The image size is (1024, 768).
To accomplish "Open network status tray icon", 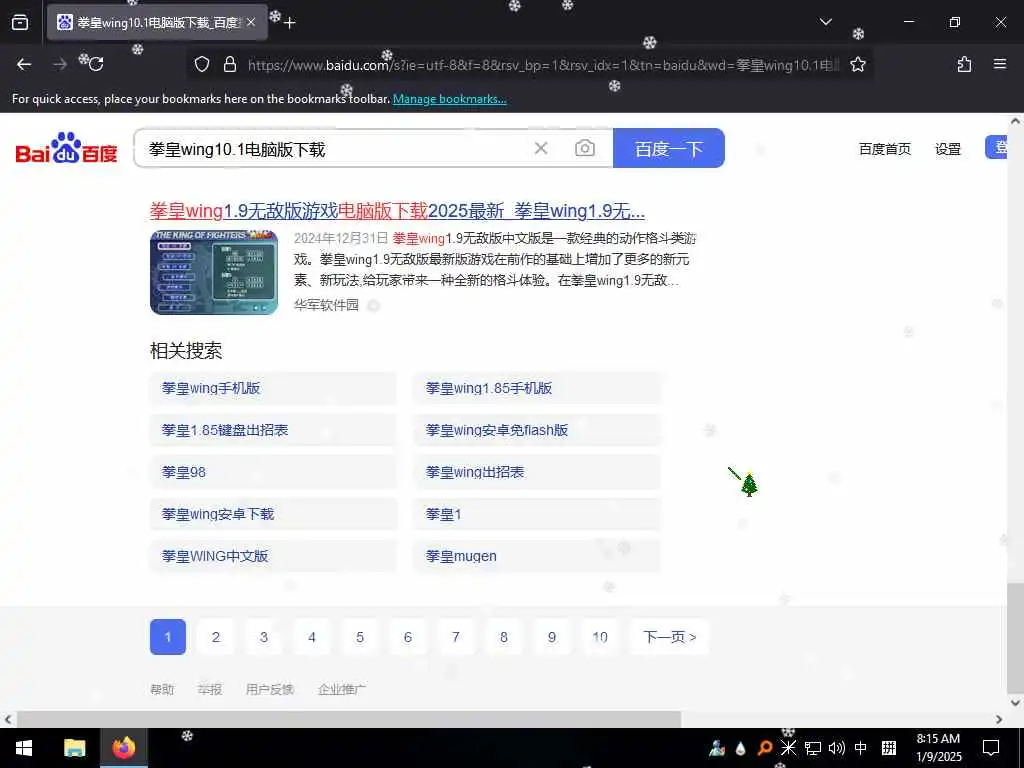I will tap(812, 748).
